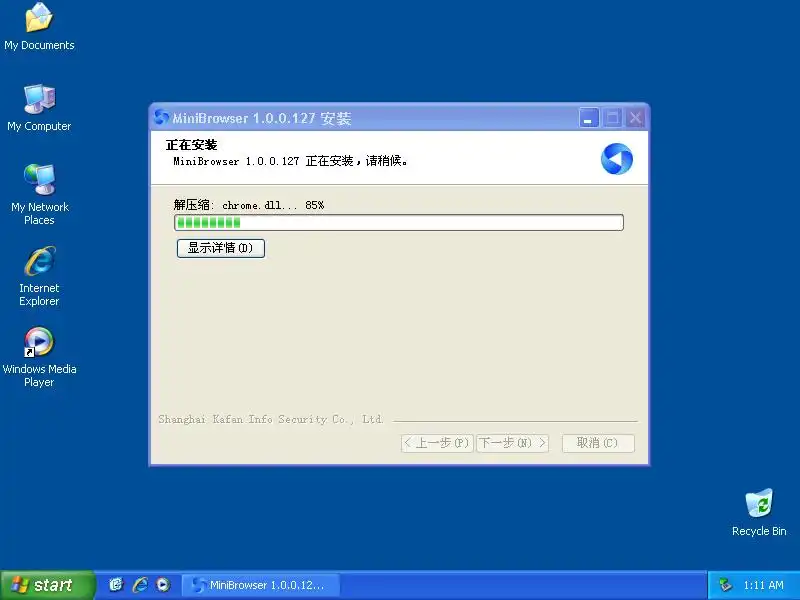Click 'MiniBrowser 1.0.0.127 正在安装，请稍候' subtitle text
800x600 pixels.
point(290,161)
